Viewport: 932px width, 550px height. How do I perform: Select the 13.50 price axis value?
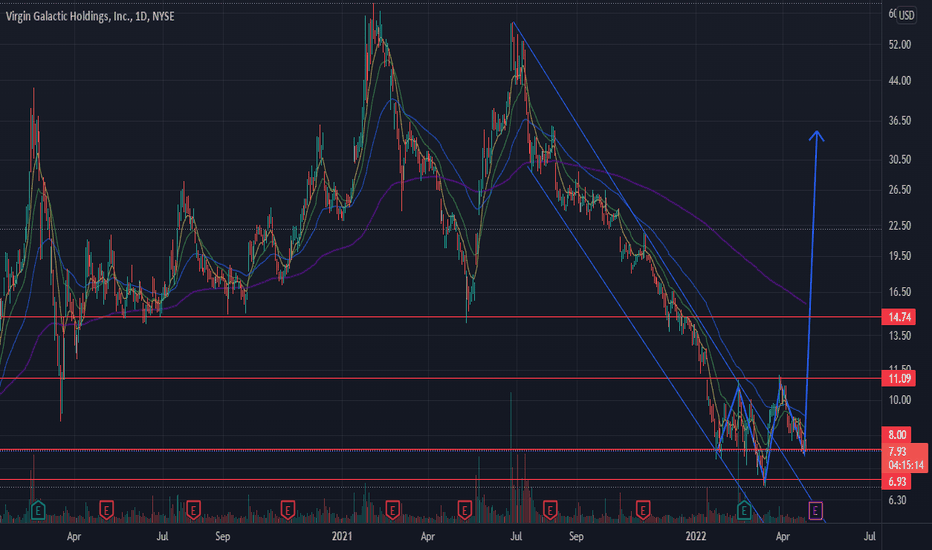coord(899,336)
